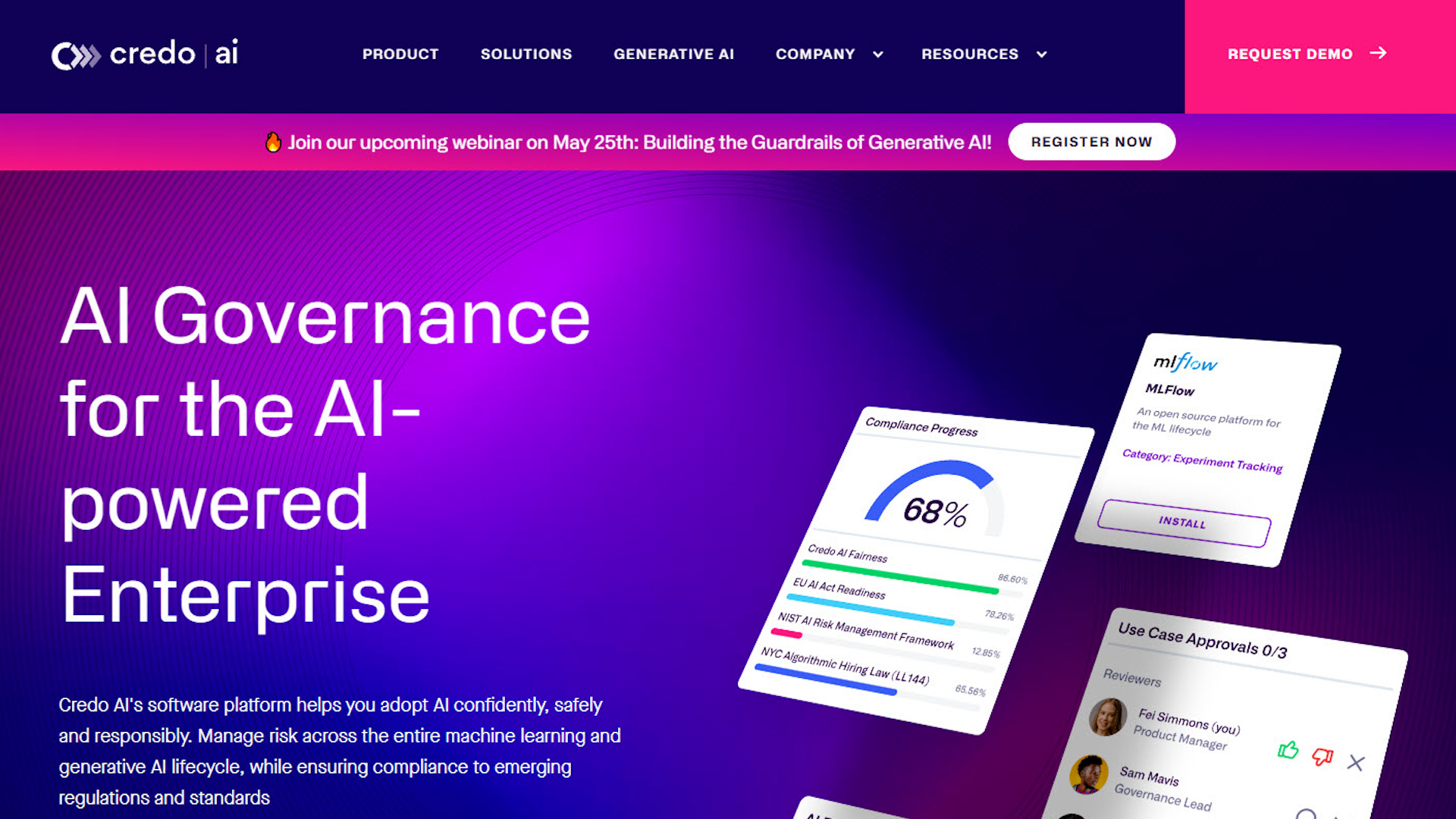Select the SOLUTIONS menu item
The image size is (1456, 819).
[x=524, y=54]
